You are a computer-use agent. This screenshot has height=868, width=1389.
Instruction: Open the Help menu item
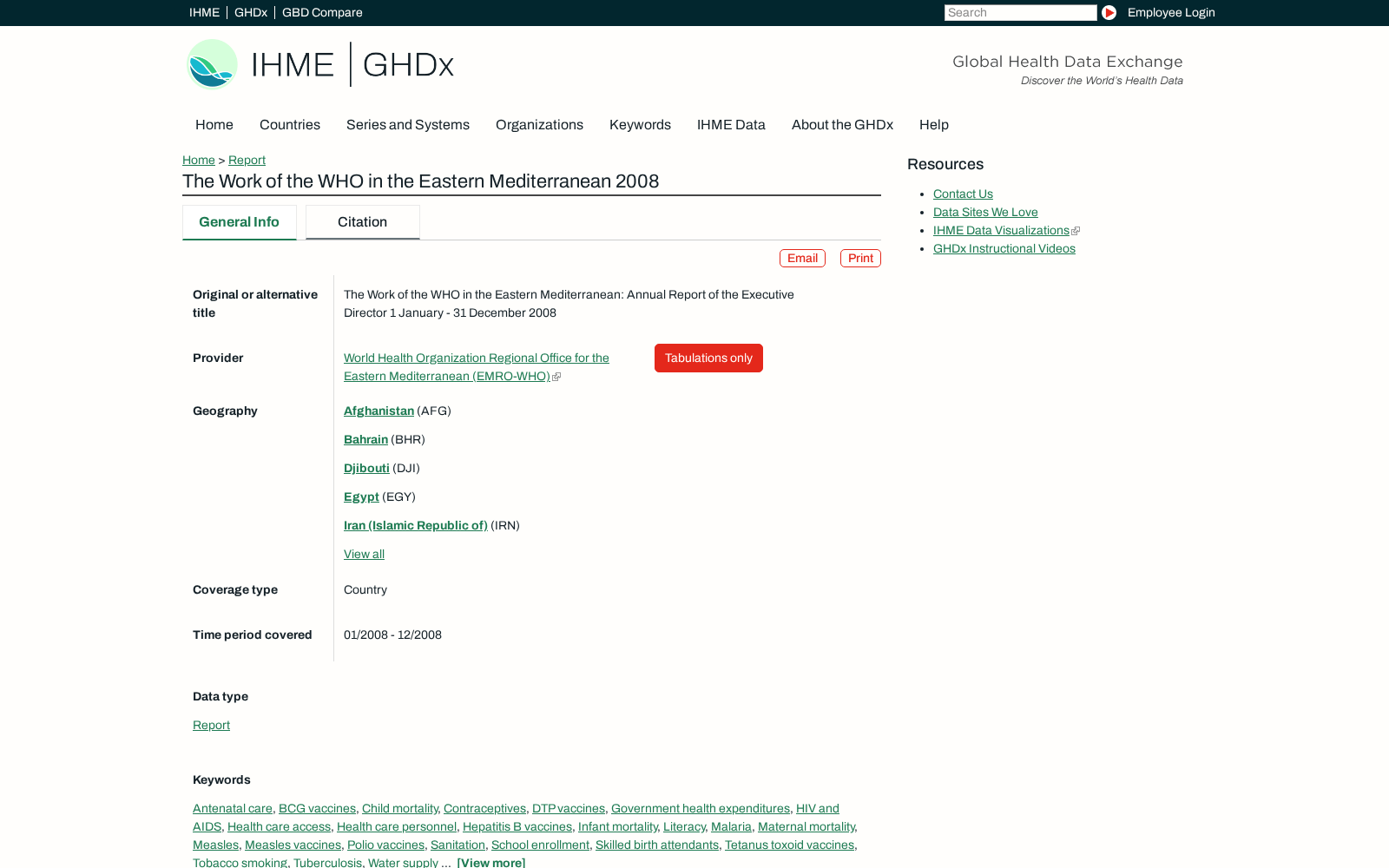point(934,125)
